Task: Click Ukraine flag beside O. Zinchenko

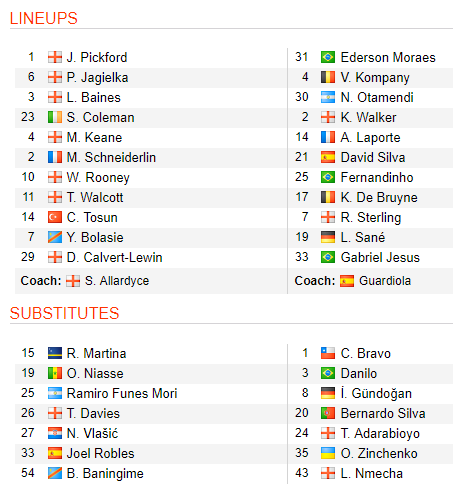Action: coord(328,453)
